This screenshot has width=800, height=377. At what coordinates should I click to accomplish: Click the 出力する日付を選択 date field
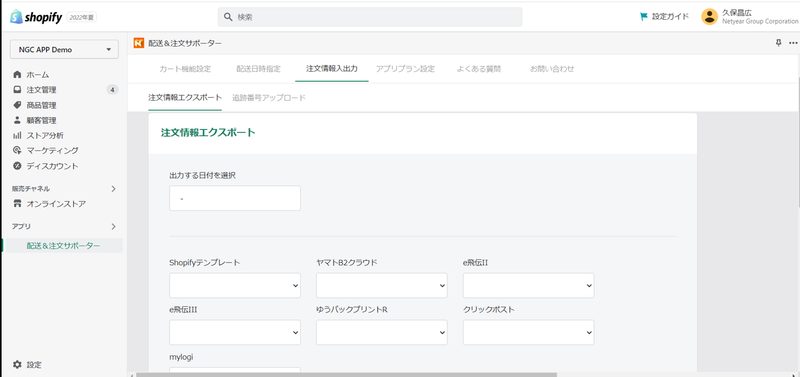coord(235,198)
